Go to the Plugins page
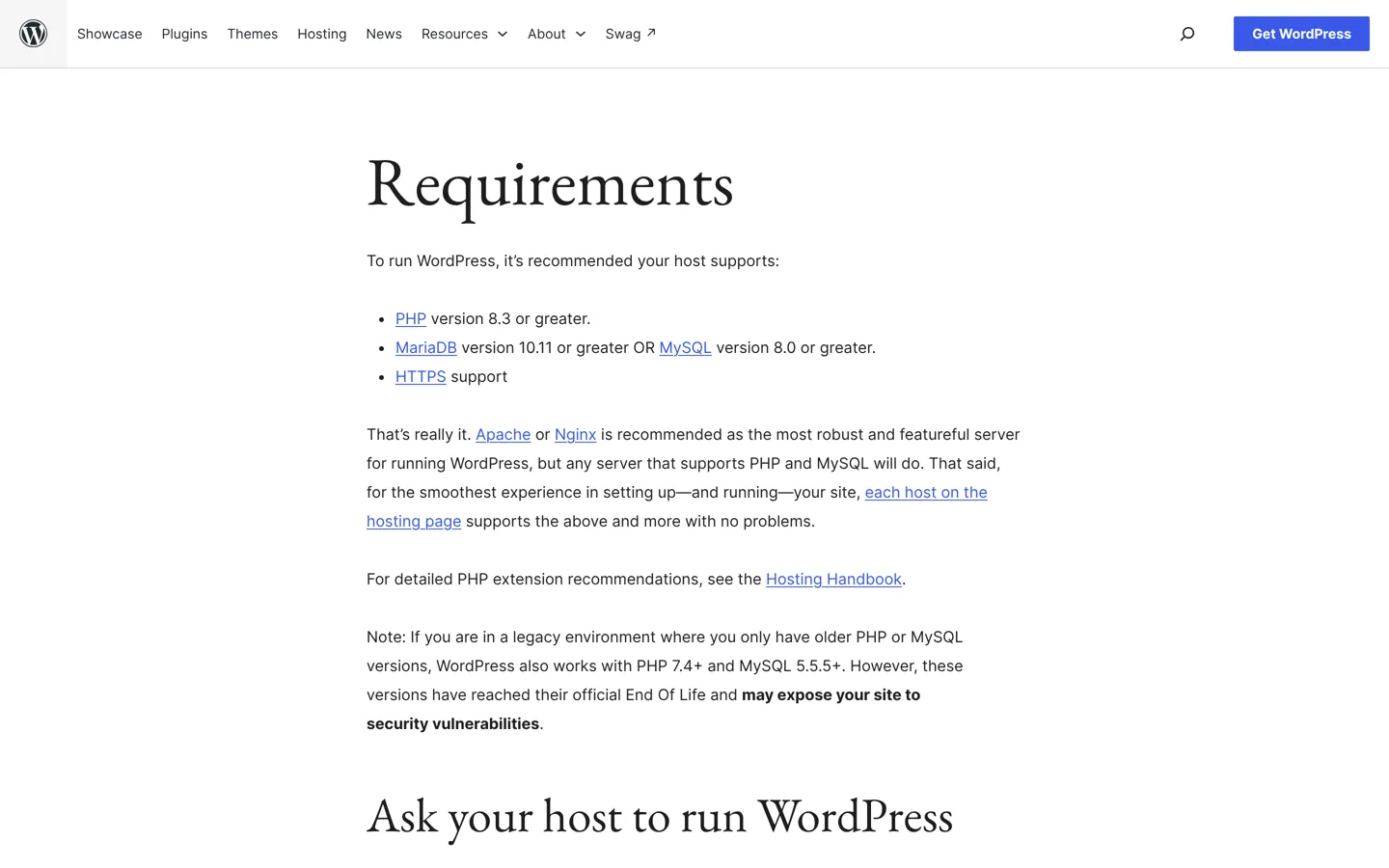This screenshot has width=1389, height=868. 184,34
